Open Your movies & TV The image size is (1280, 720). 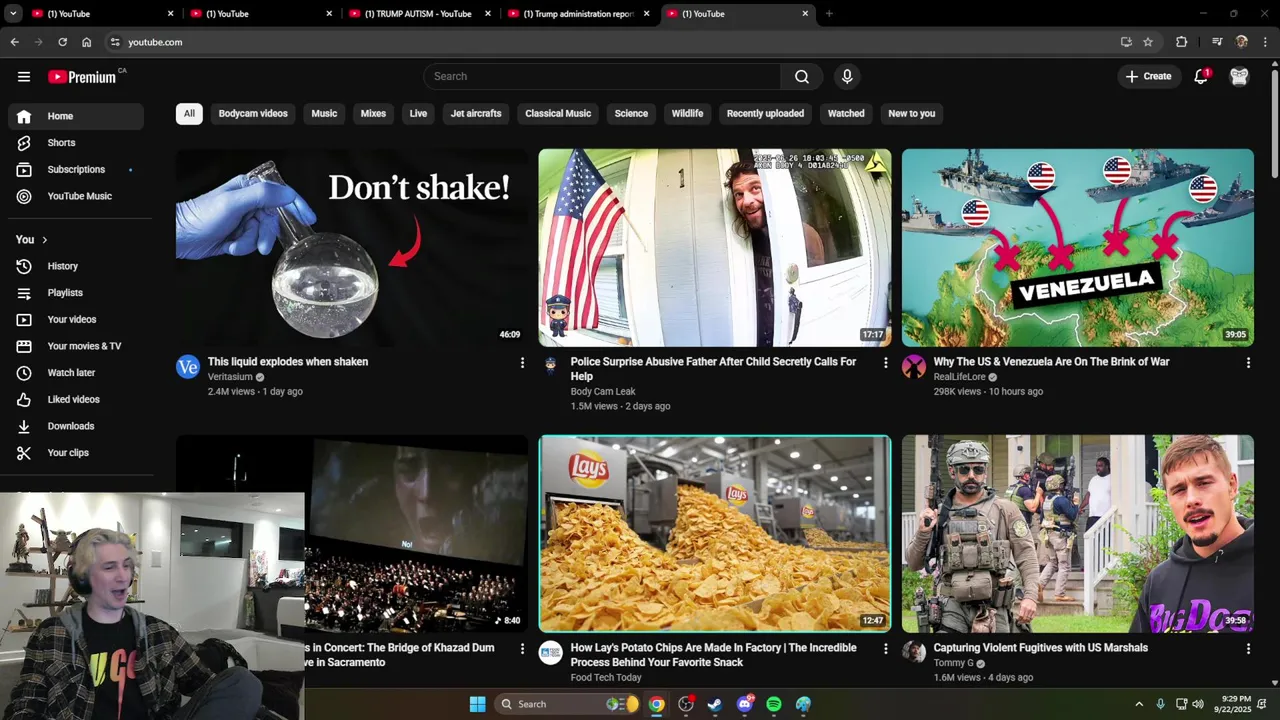coord(76,346)
